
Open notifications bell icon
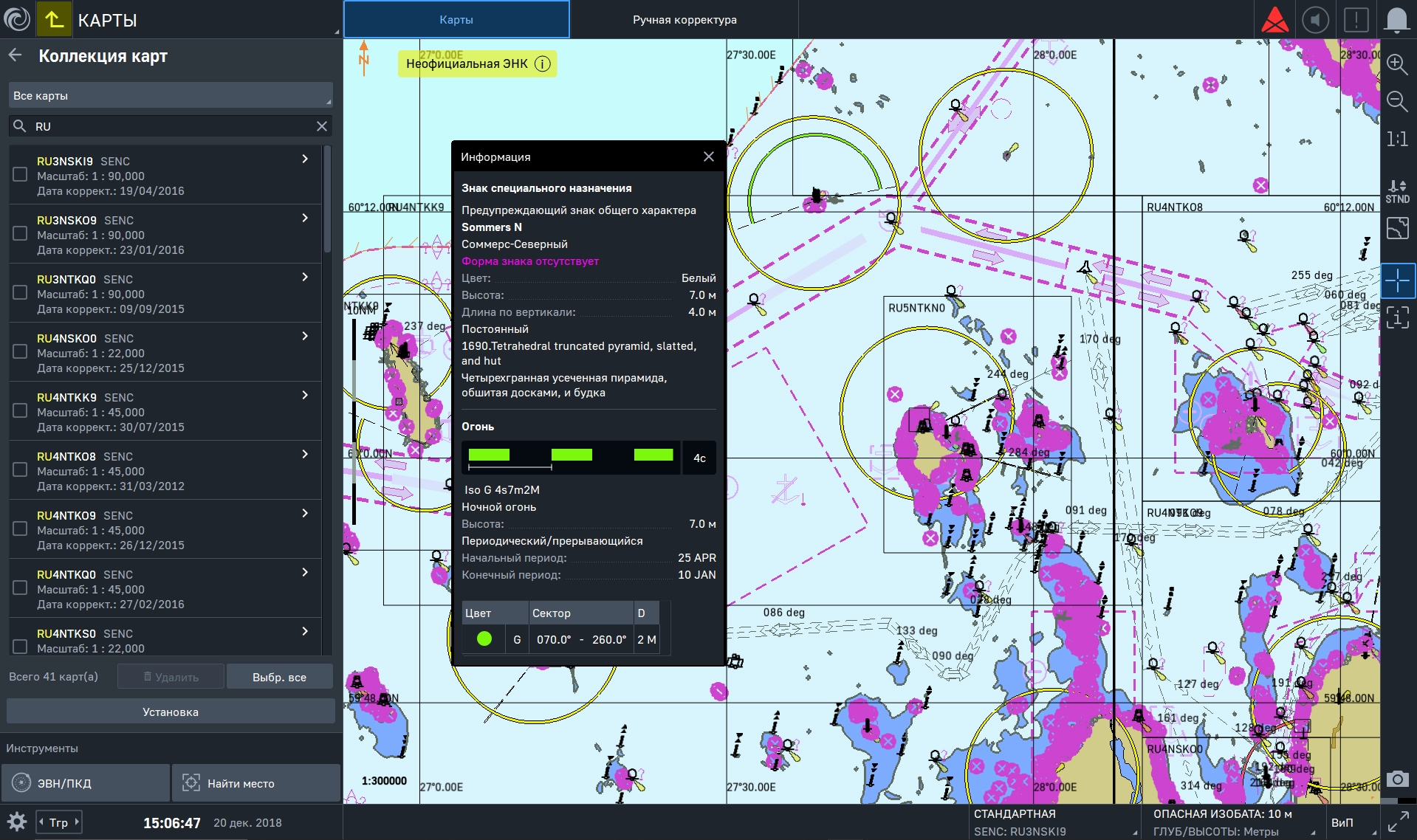(x=1396, y=20)
